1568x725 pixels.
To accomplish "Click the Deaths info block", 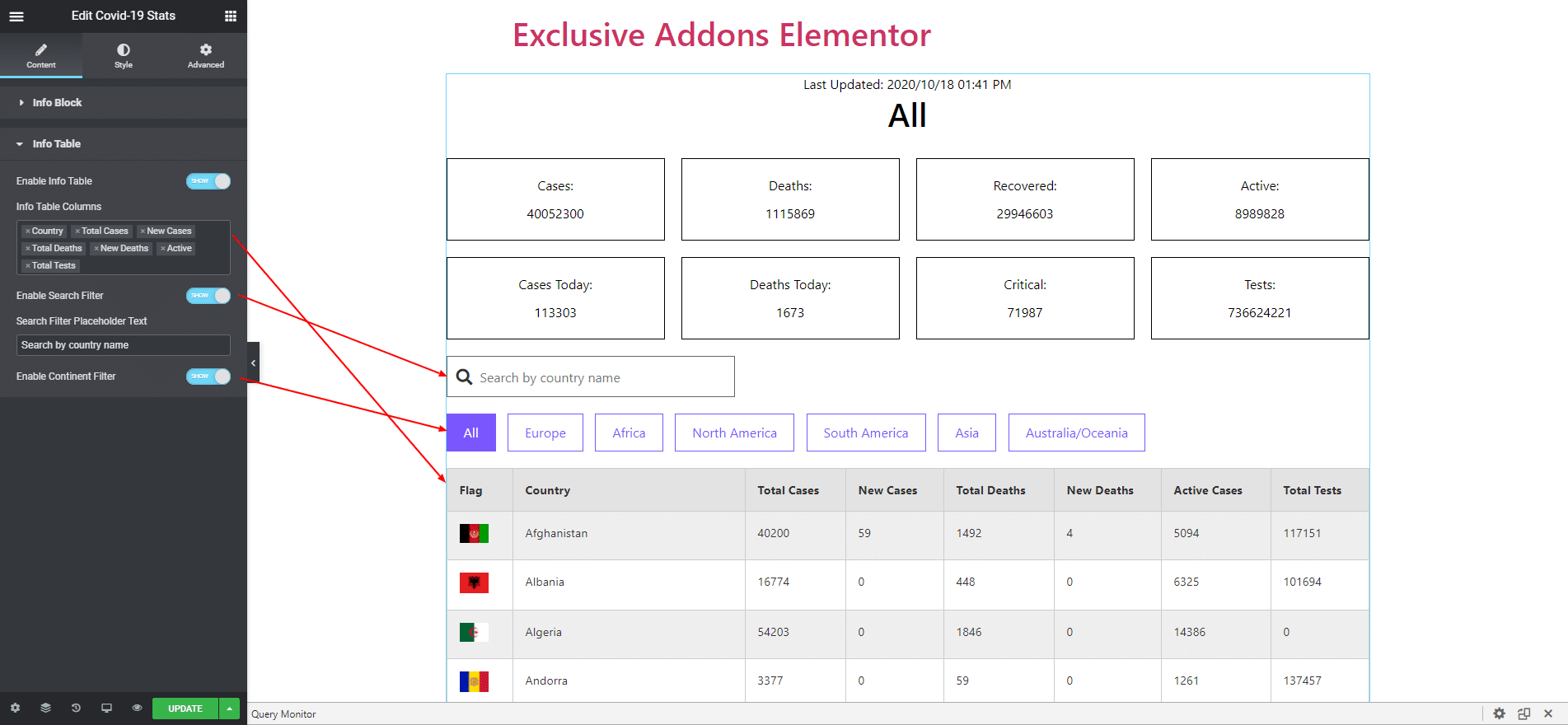I will [790, 199].
